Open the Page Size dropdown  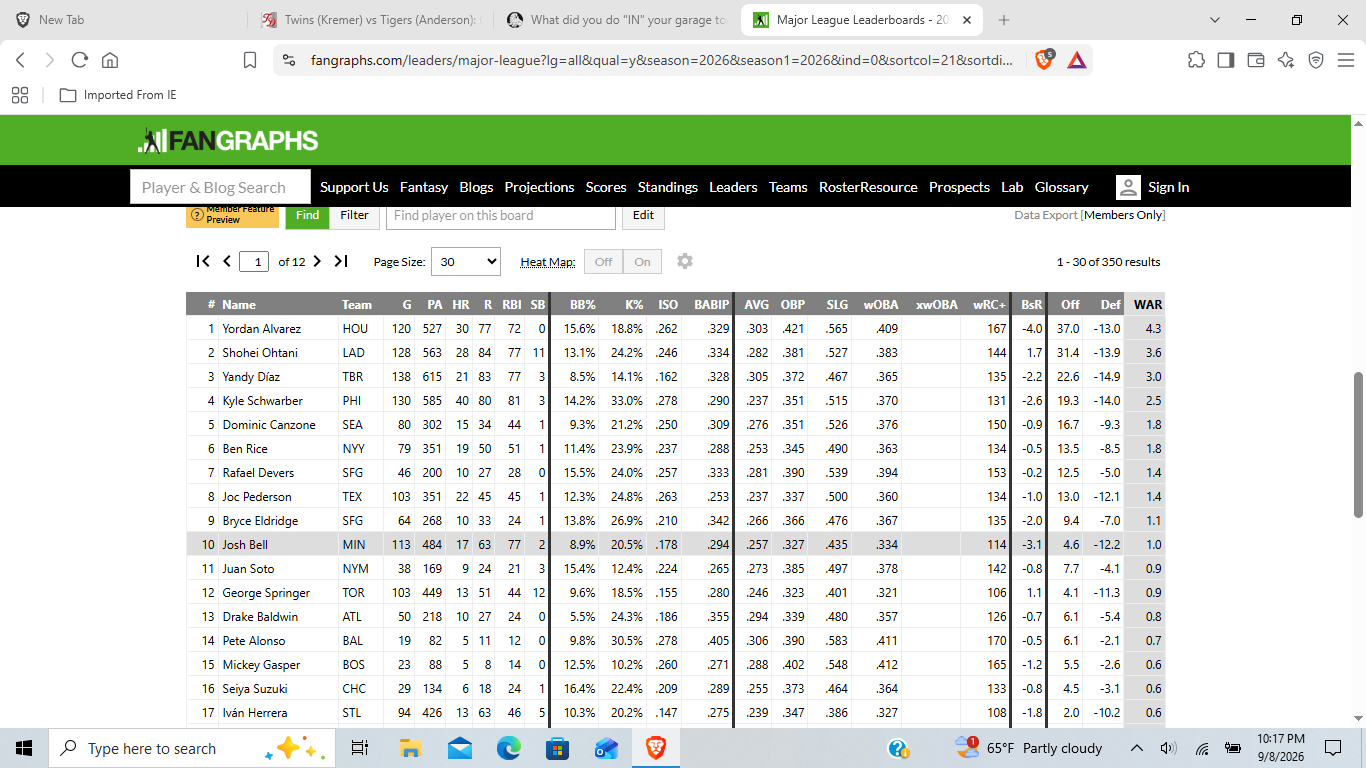click(x=465, y=261)
